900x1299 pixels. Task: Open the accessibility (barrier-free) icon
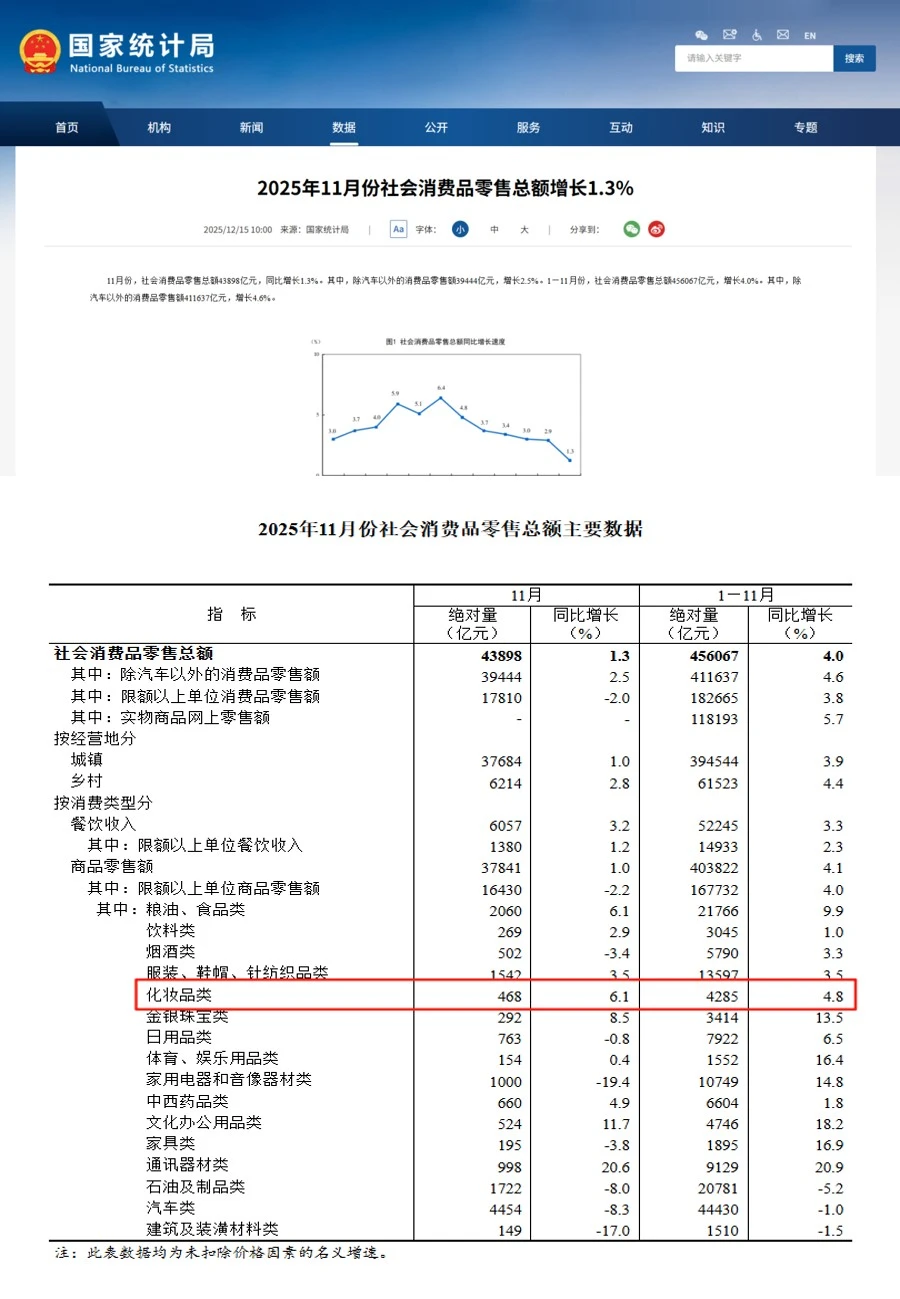(756, 35)
